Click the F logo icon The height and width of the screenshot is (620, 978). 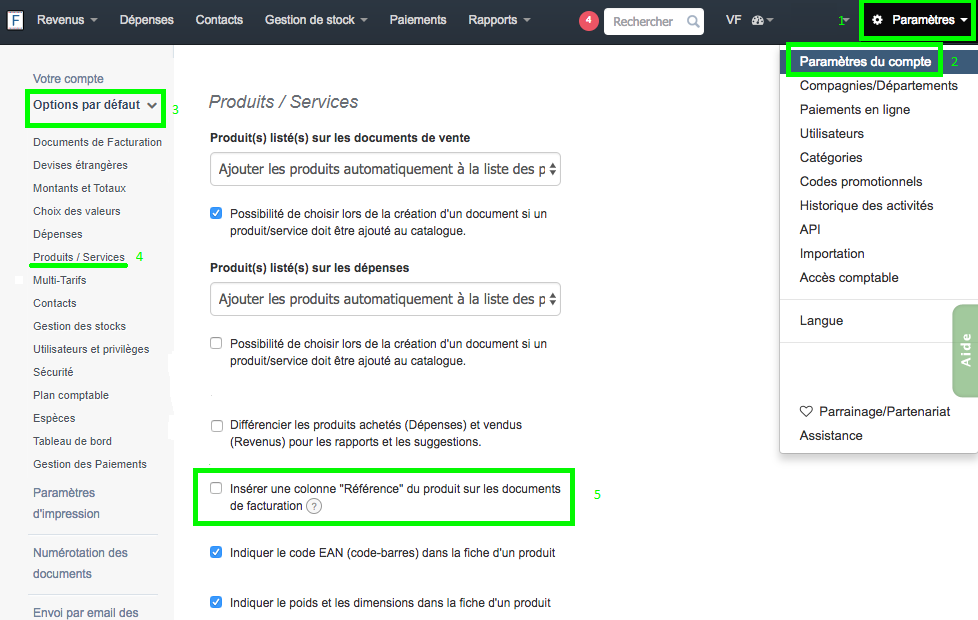(x=15, y=20)
